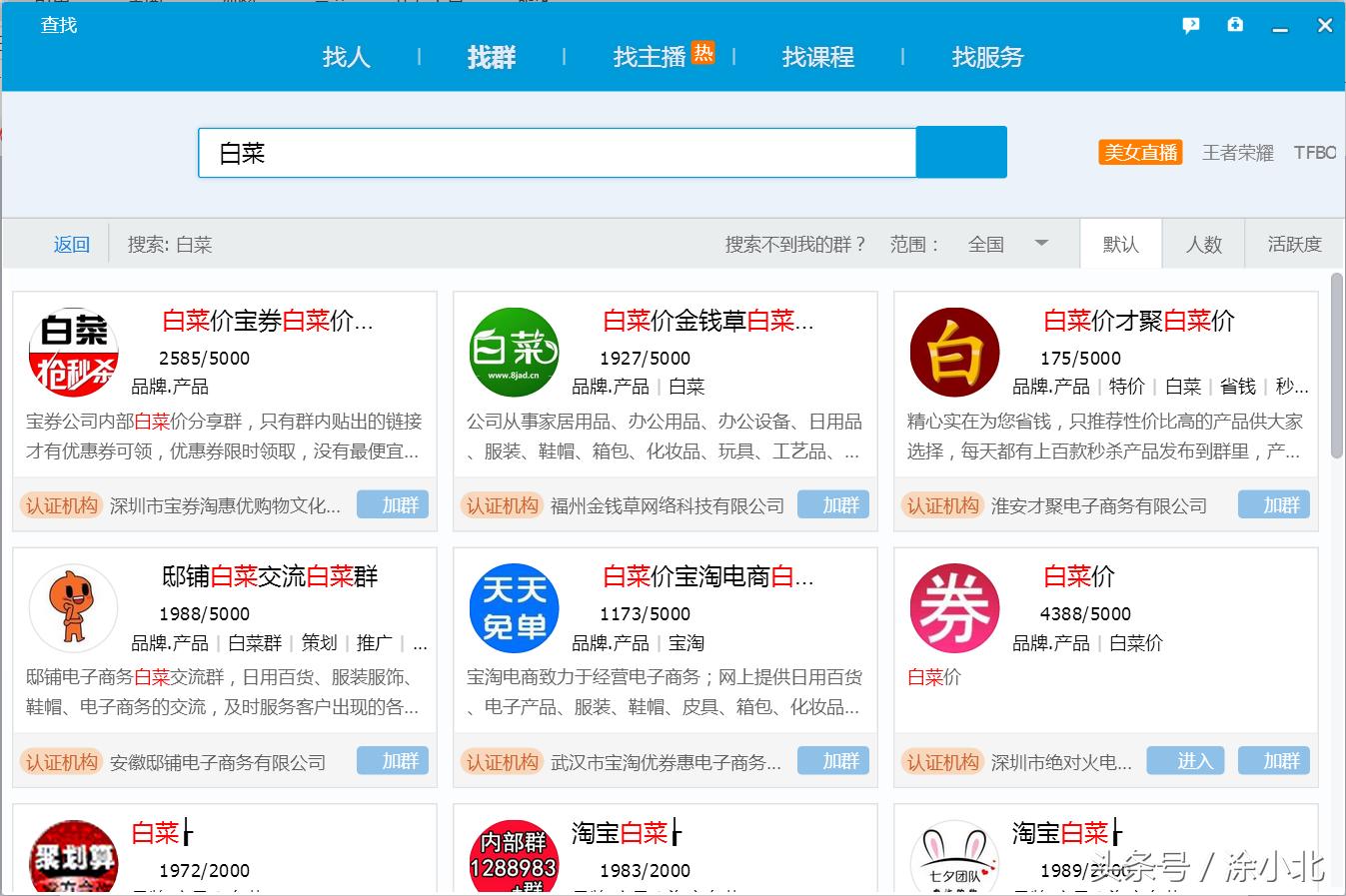1346x896 pixels.
Task: Click the golden 白 character avatar
Action: click(954, 351)
